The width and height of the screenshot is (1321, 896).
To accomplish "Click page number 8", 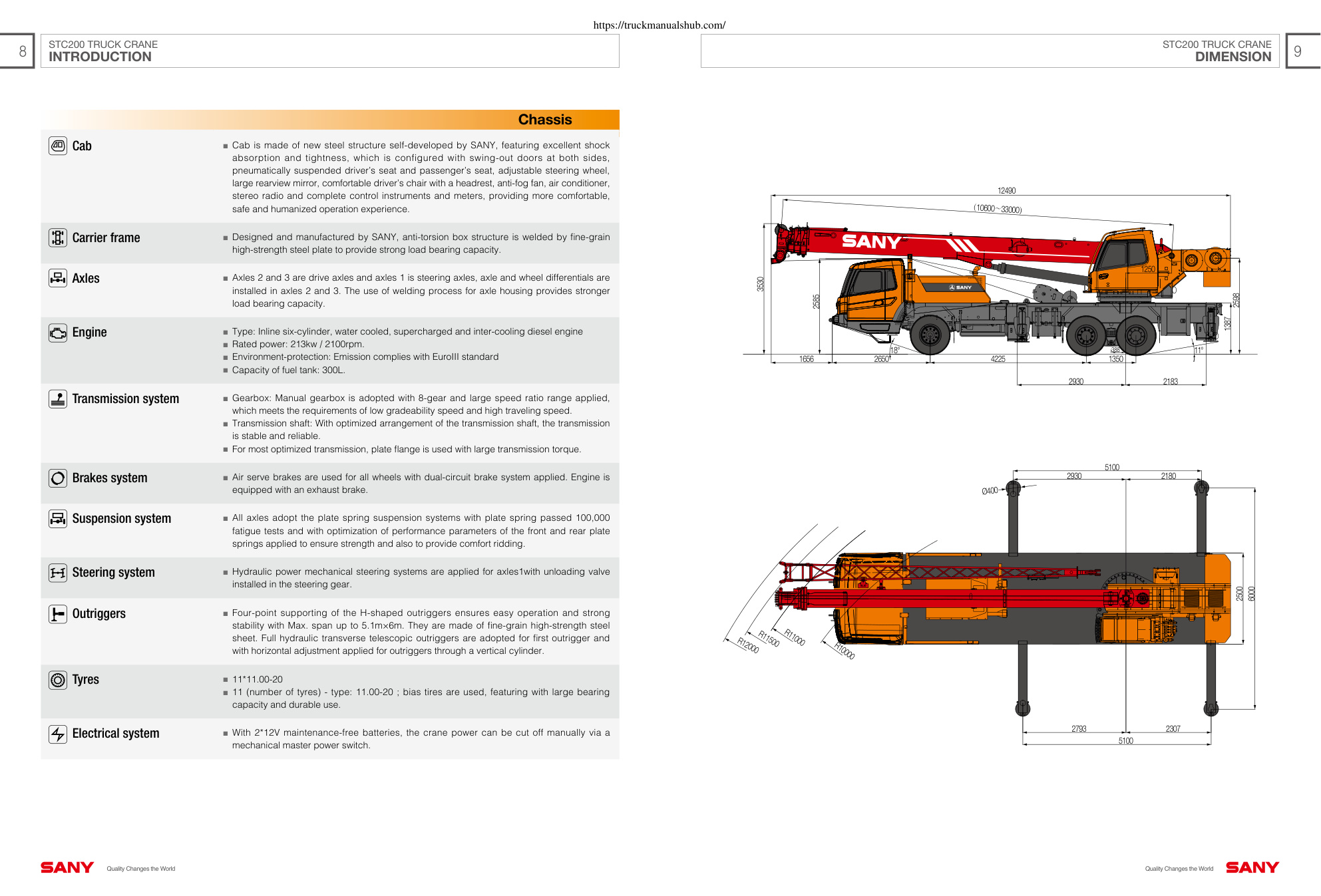I will click(23, 51).
